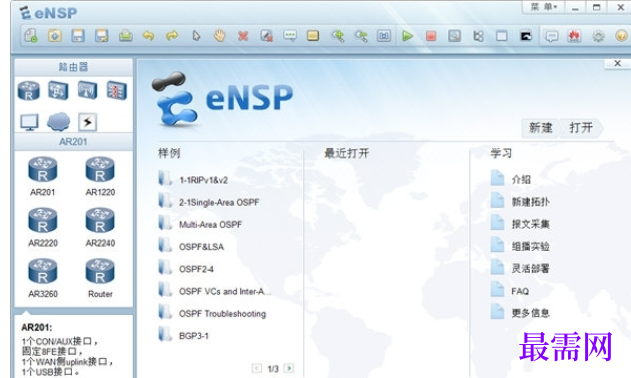The image size is (631, 378).
Task: Click the Save toolbar icon
Action: tap(78, 36)
